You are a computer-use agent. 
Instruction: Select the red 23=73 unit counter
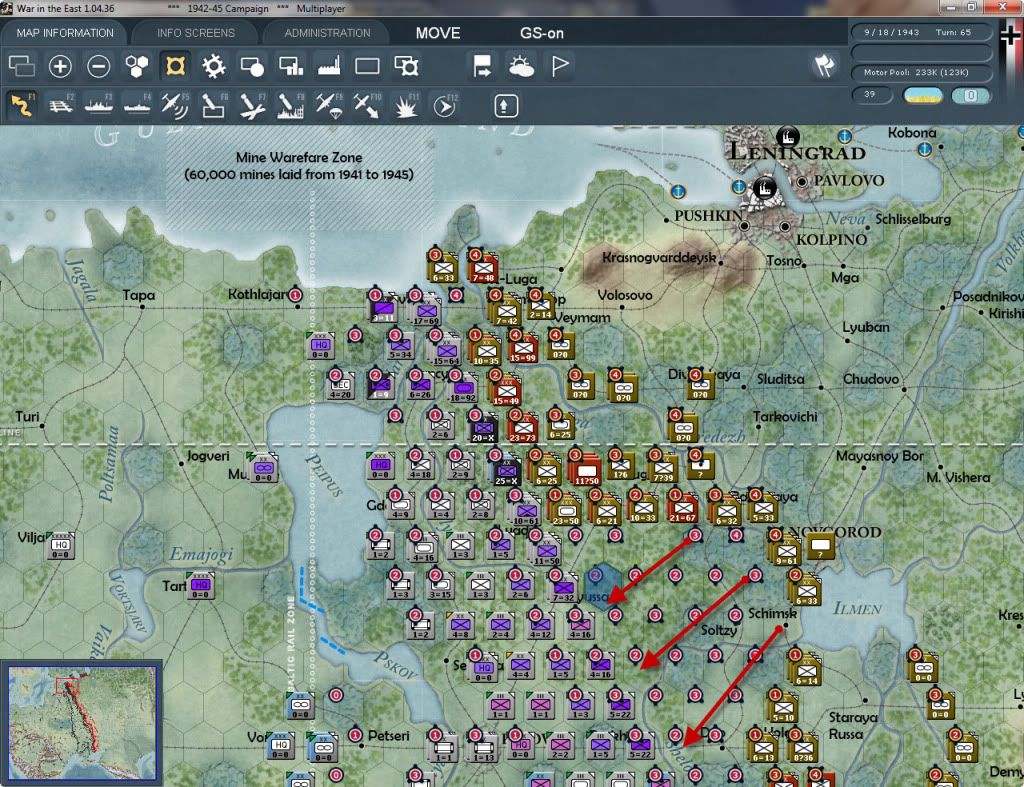(522, 428)
